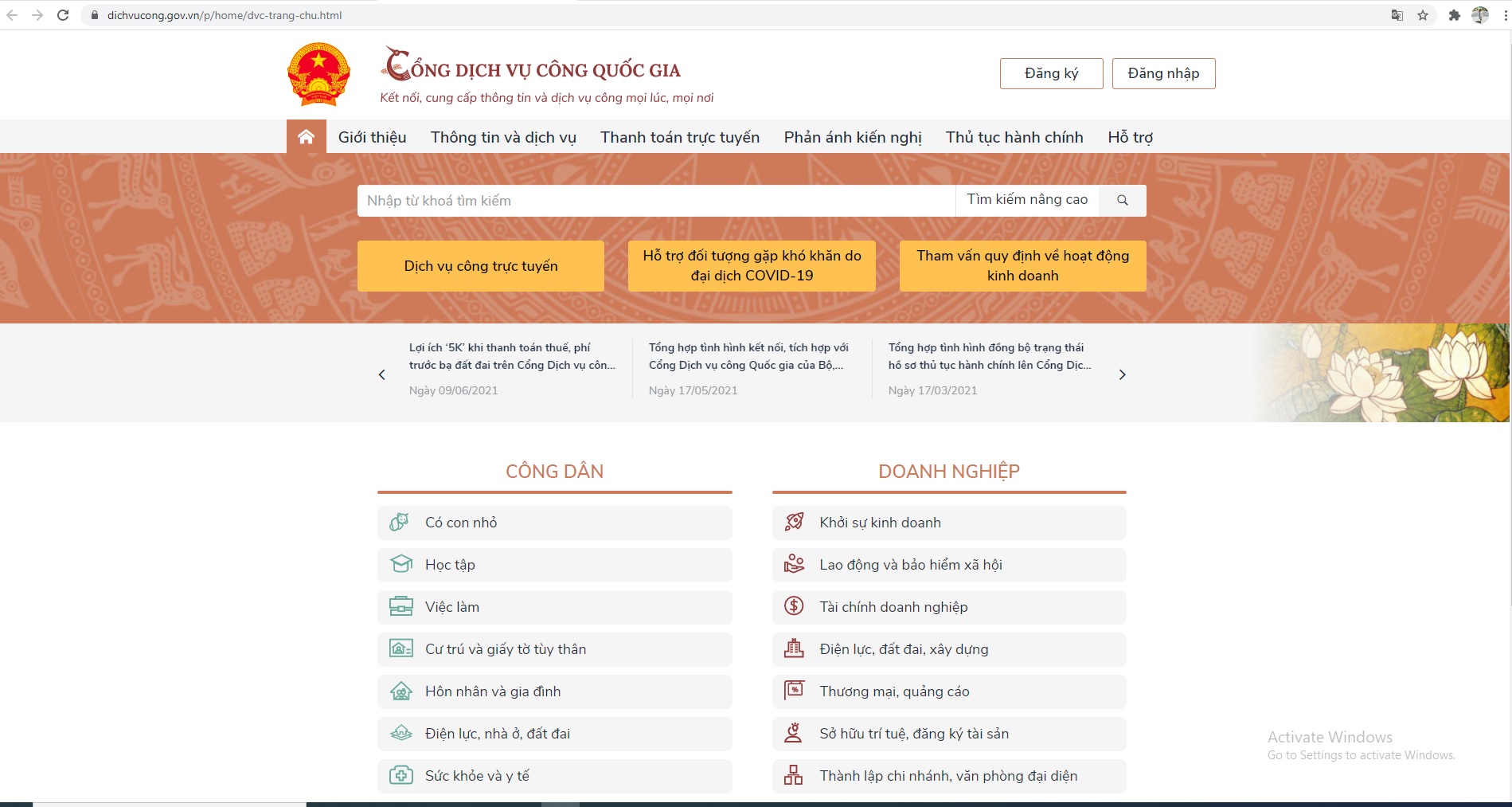Click the Tài chính doanh nghiệp dollar icon
Viewport: 1512px width, 807px height.
[795, 606]
